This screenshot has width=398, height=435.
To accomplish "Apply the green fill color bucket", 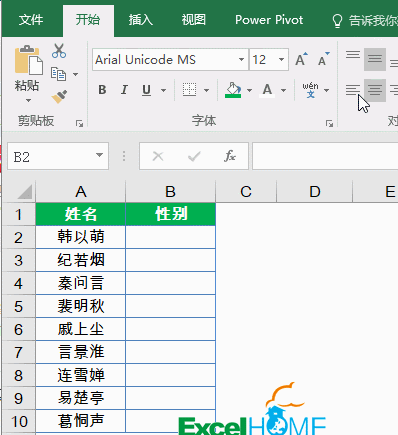I will [x=233, y=90].
